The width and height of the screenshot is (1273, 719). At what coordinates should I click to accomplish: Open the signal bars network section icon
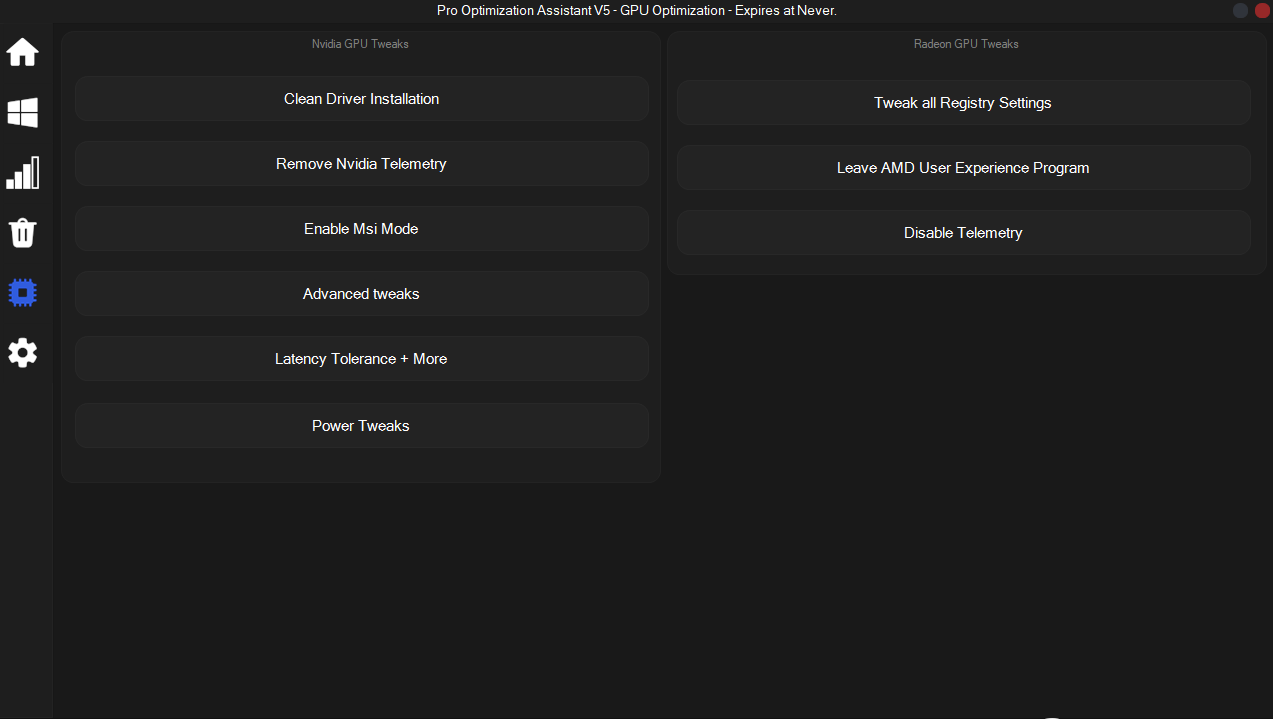[x=23, y=173]
